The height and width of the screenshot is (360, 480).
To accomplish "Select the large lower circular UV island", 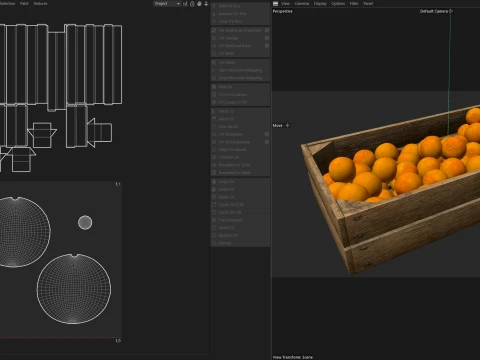I will point(74,289).
